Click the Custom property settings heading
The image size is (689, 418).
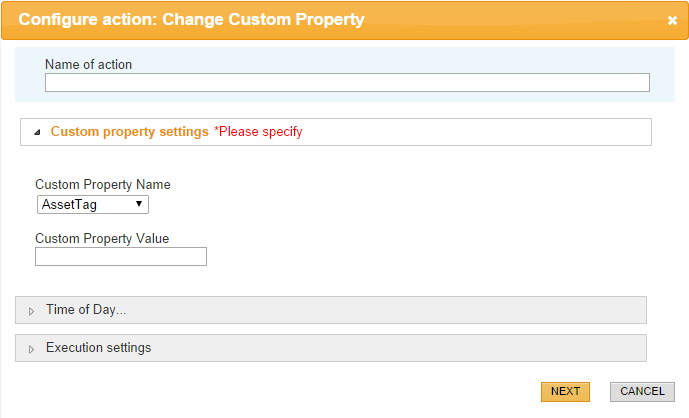click(129, 131)
